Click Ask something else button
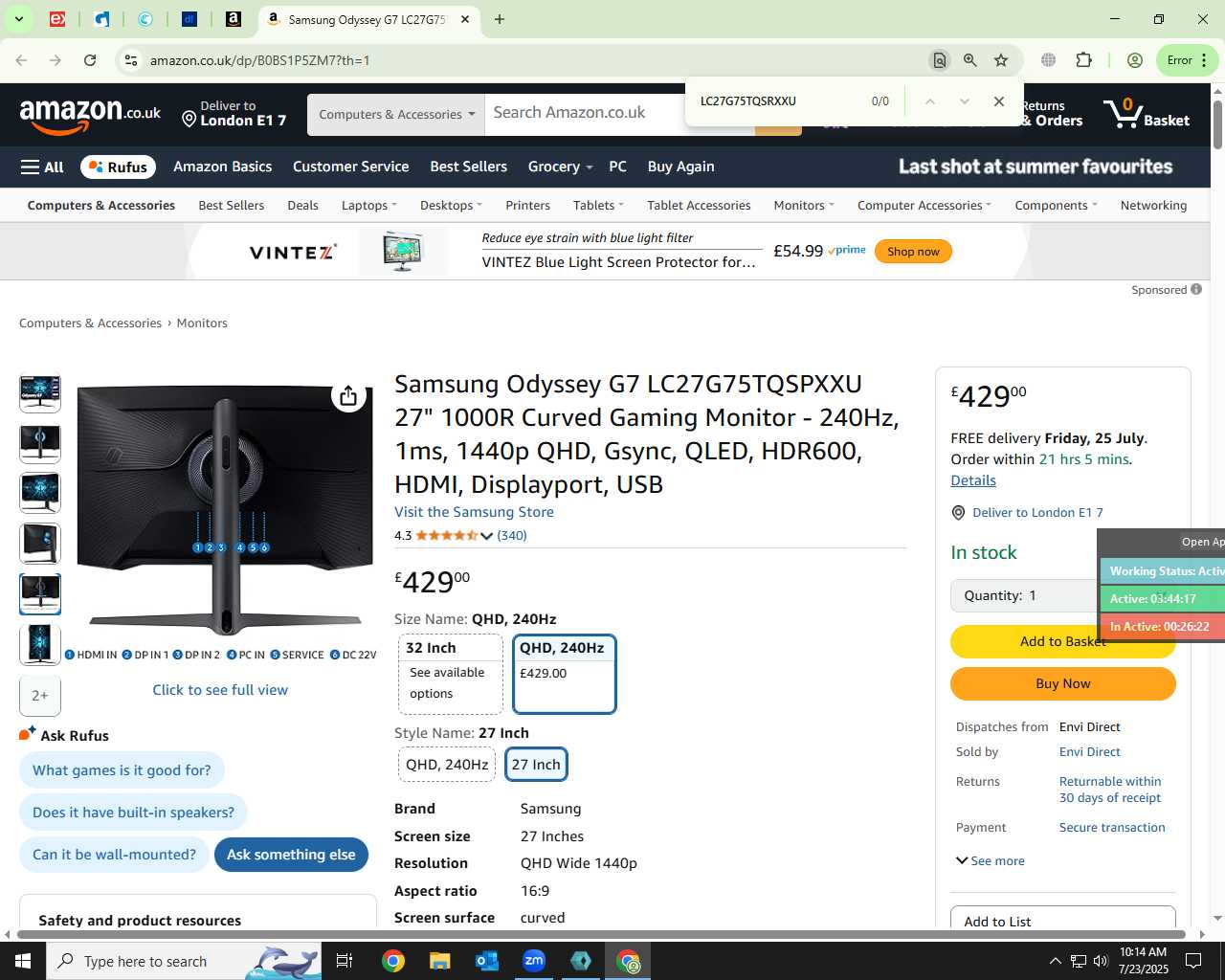 (x=291, y=855)
